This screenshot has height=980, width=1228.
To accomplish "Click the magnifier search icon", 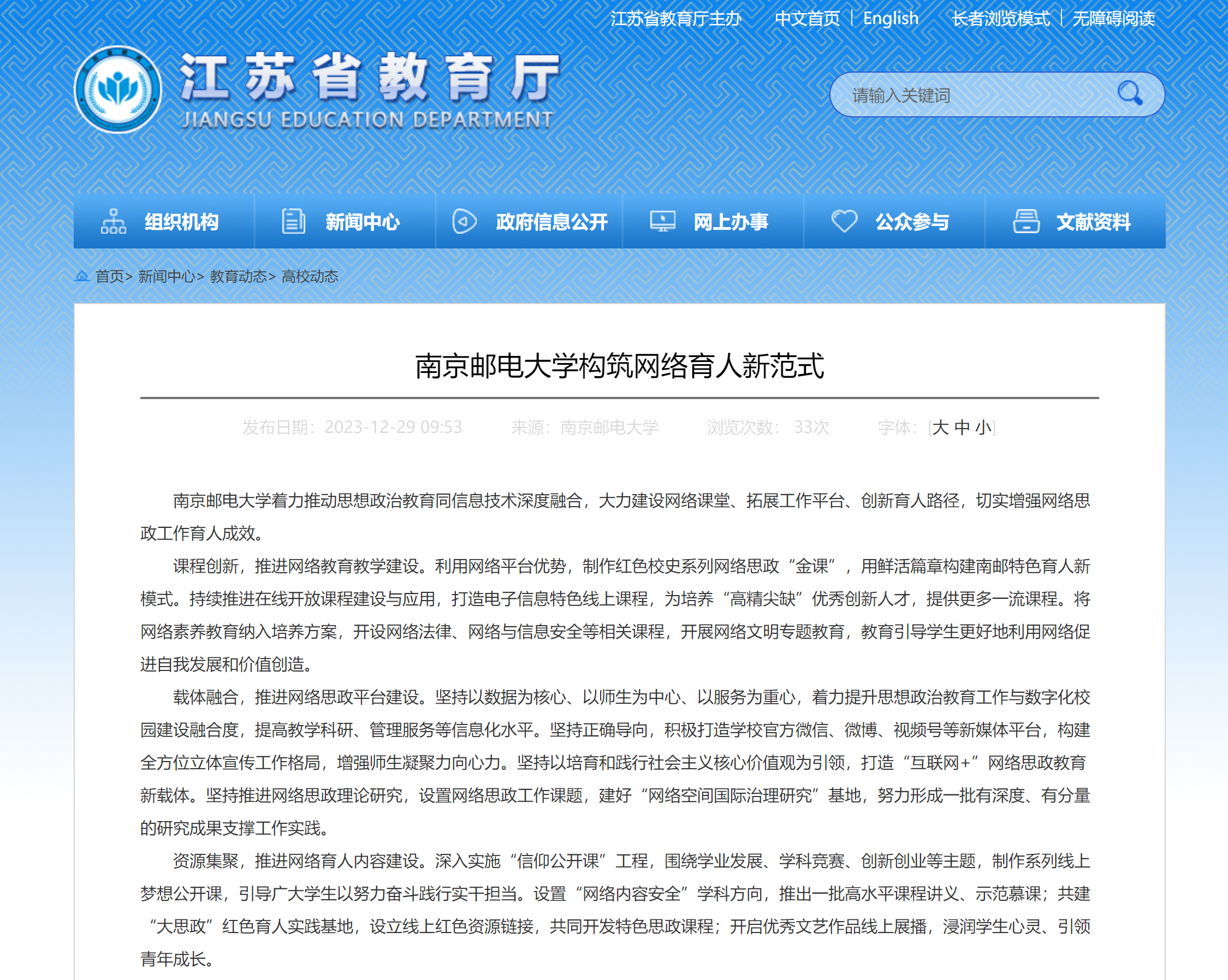I will tap(1130, 93).
